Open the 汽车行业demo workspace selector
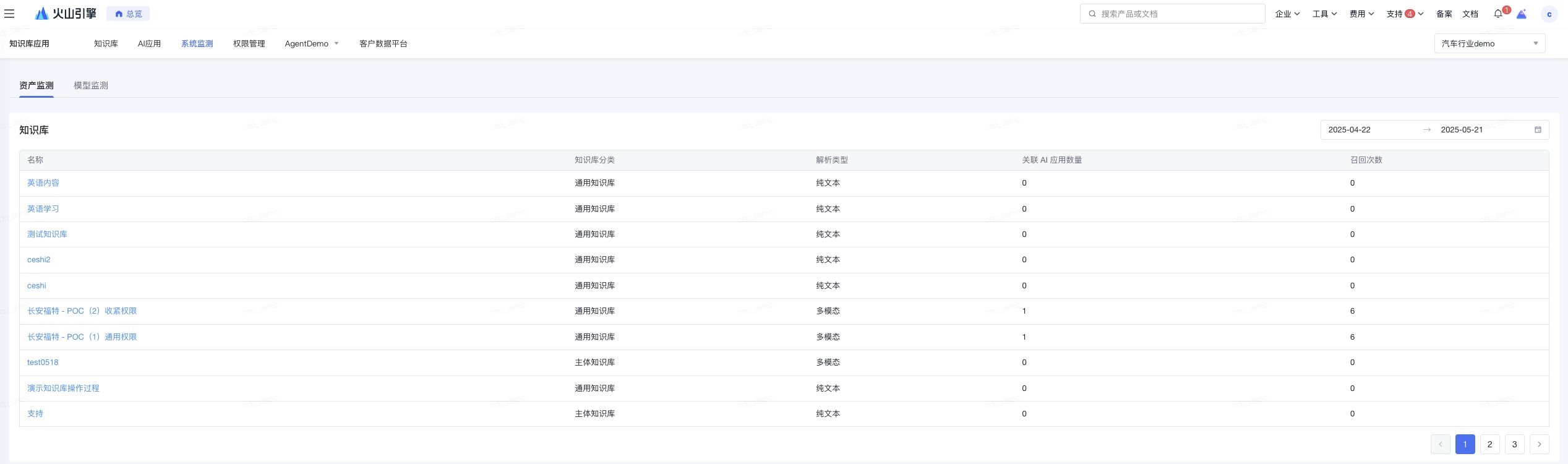Viewport: 1568px width, 464px height. [1489, 43]
